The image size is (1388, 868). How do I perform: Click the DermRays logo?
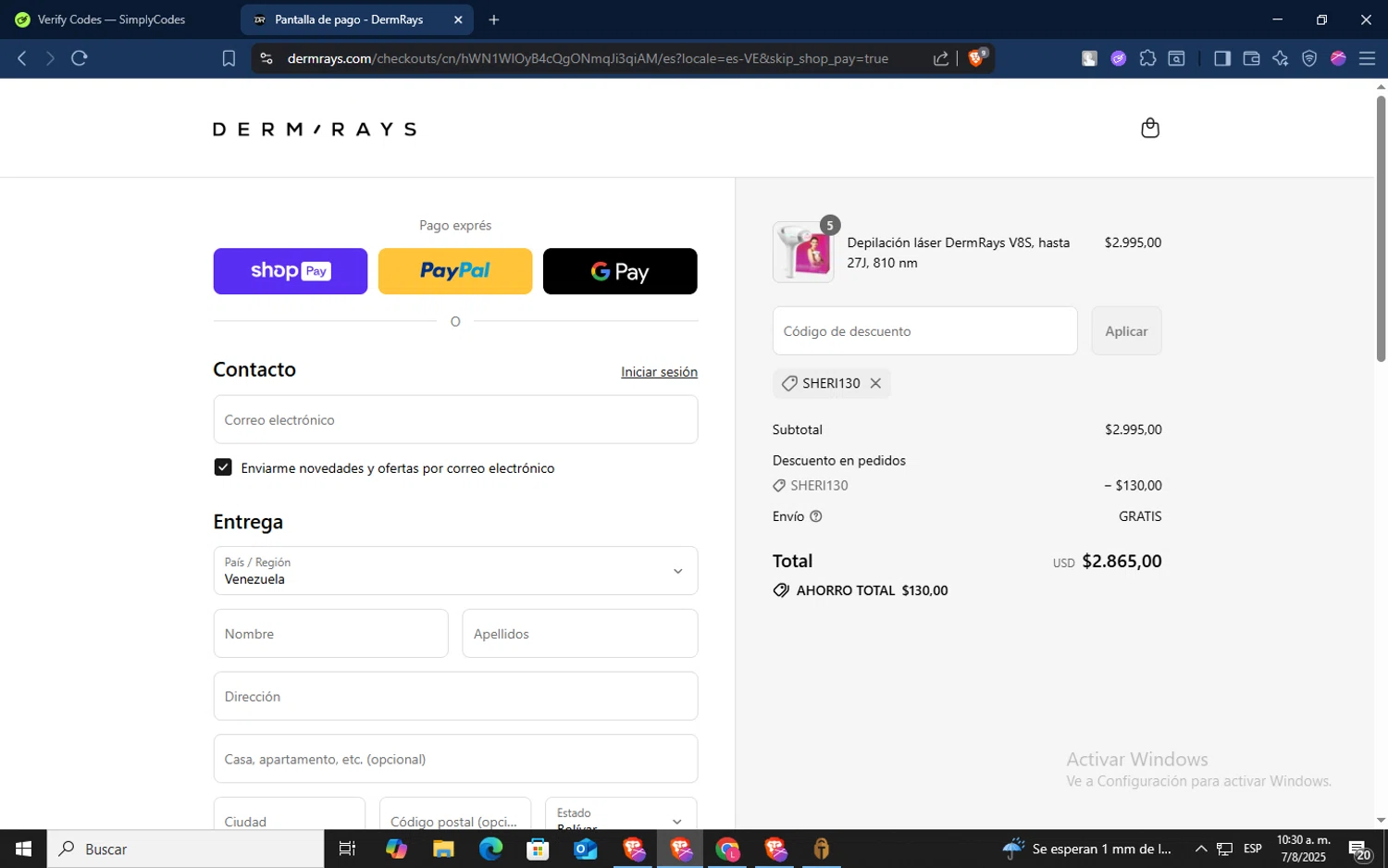315,130
